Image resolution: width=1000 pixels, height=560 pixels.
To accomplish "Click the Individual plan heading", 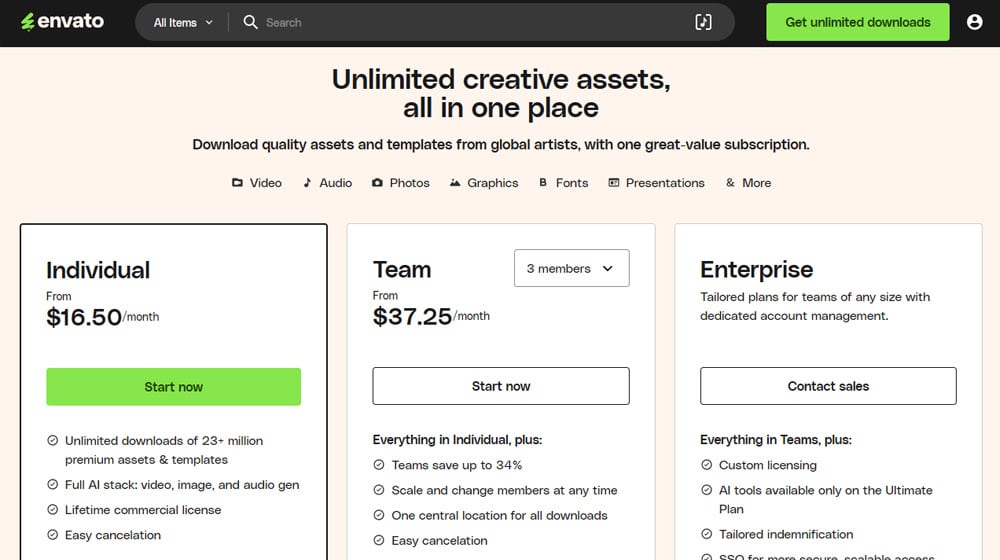I will click(x=98, y=270).
